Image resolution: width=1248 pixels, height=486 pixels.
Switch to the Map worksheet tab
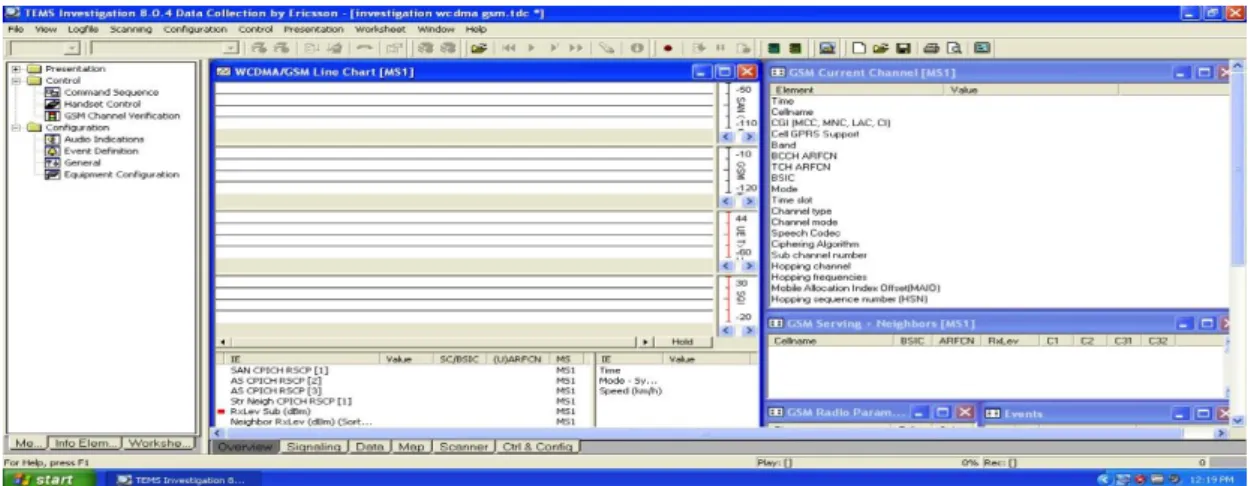(x=410, y=445)
